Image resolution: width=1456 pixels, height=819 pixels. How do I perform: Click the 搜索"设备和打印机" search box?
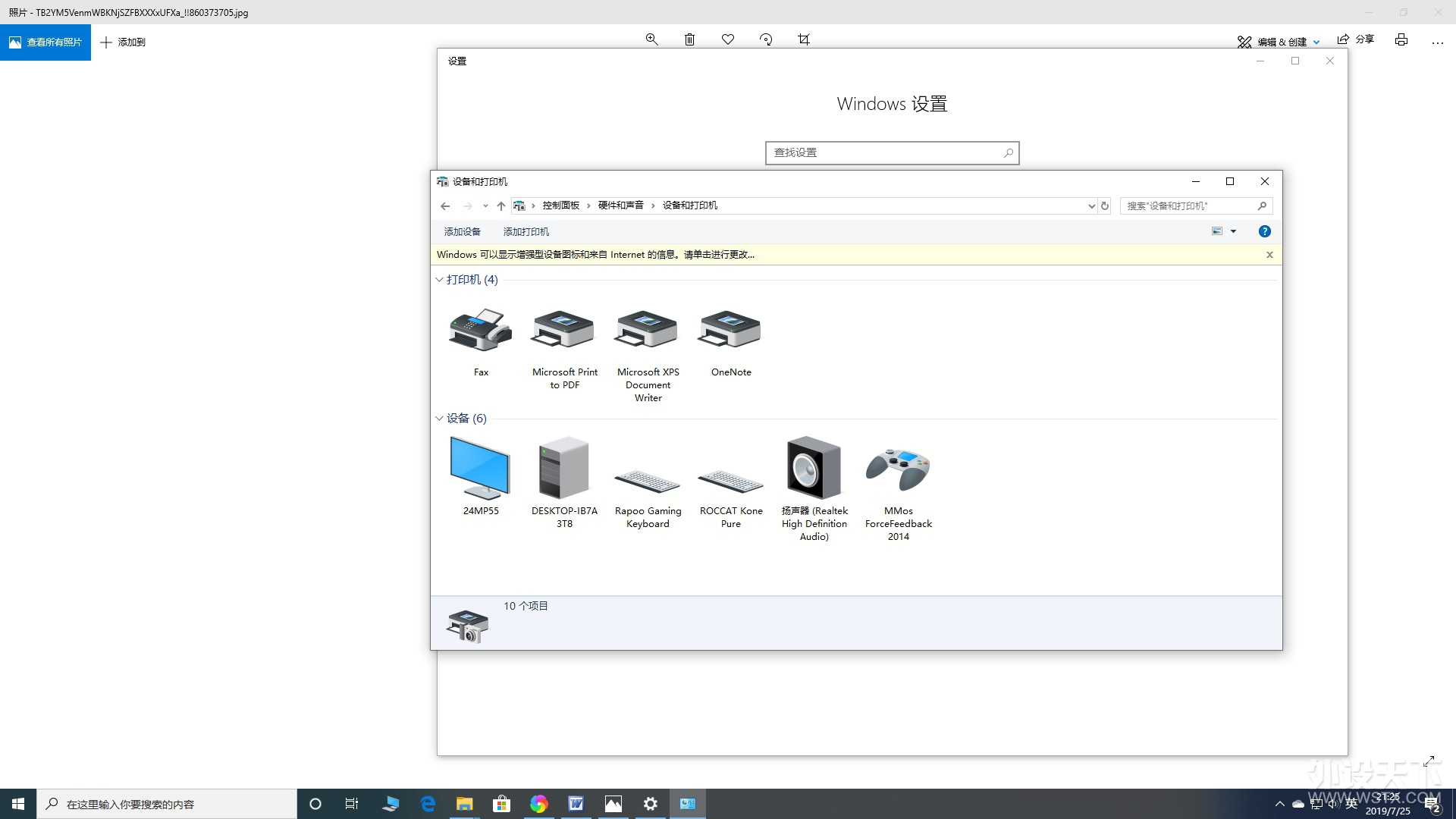point(1196,206)
